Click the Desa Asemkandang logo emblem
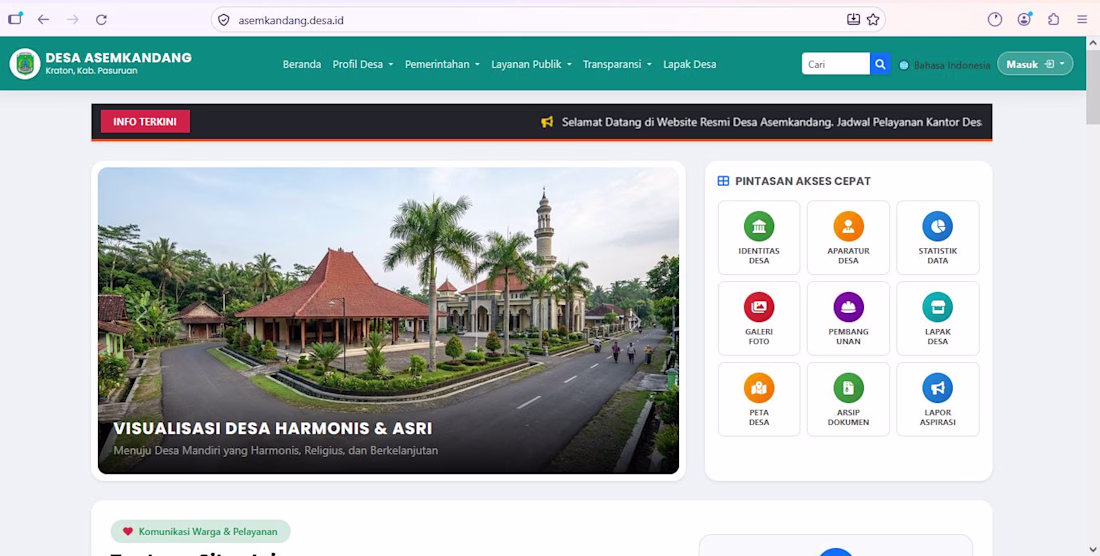 coord(25,64)
